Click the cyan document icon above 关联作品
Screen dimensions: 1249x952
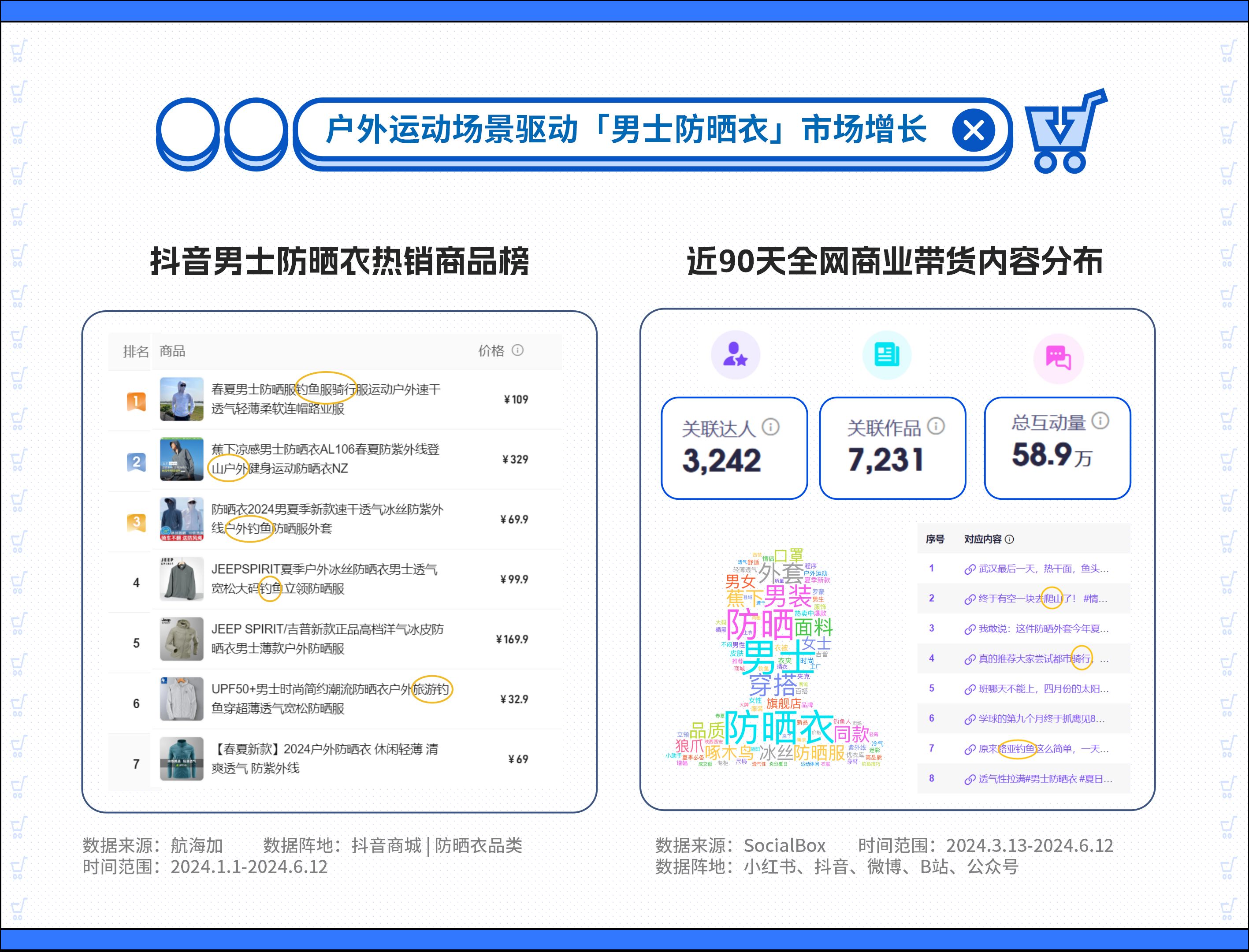886,355
